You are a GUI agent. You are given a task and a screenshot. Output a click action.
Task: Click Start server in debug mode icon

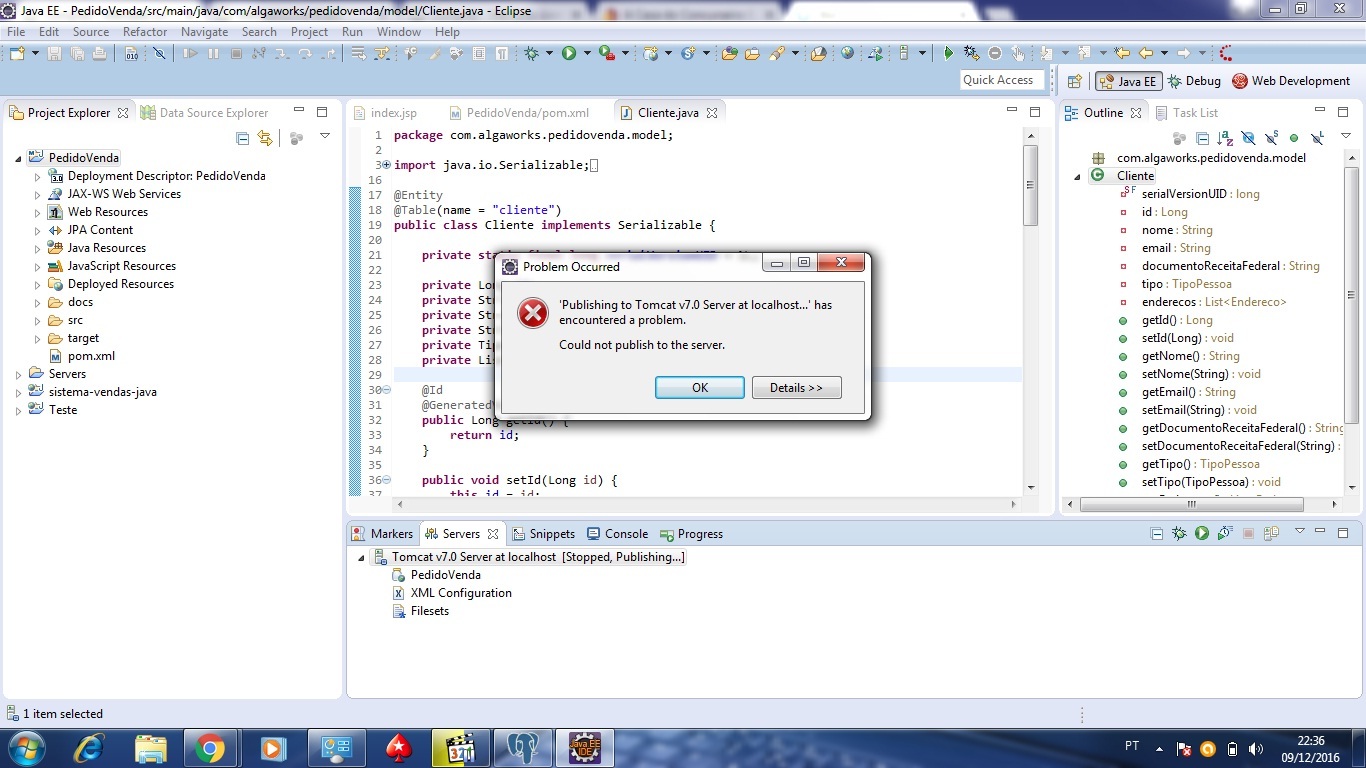point(1179,534)
